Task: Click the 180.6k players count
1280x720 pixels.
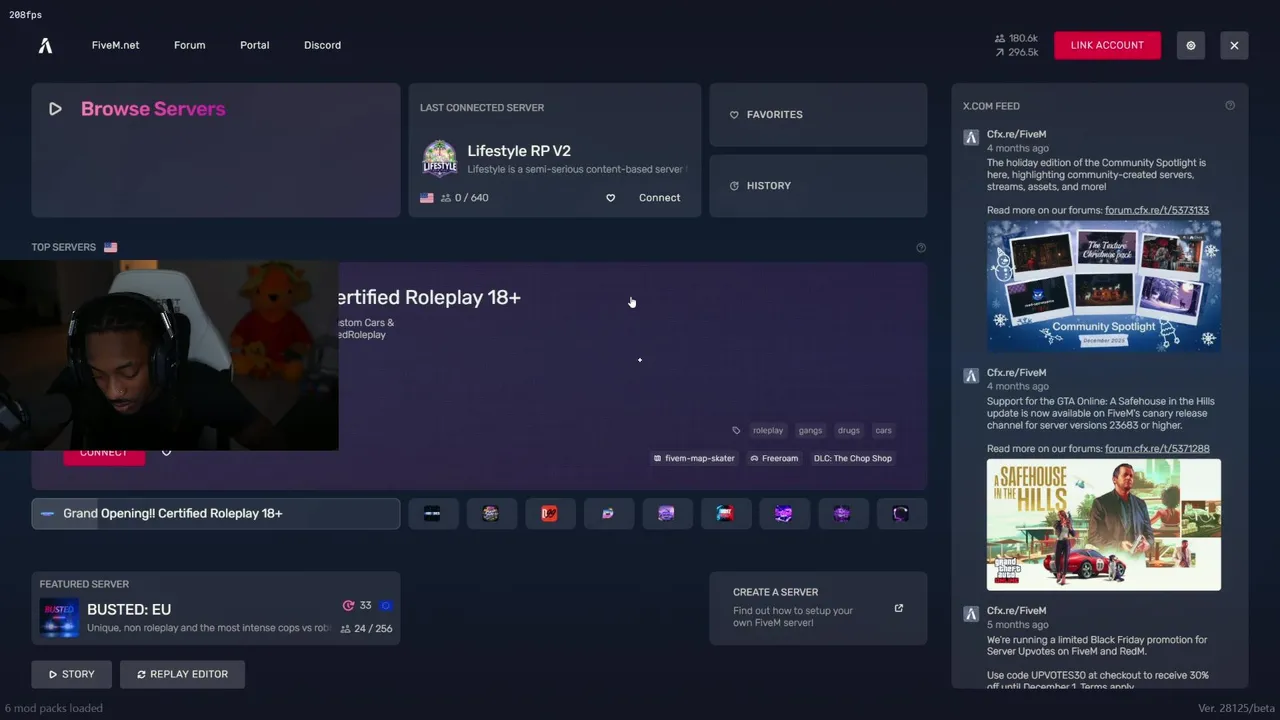Action: [x=1016, y=38]
